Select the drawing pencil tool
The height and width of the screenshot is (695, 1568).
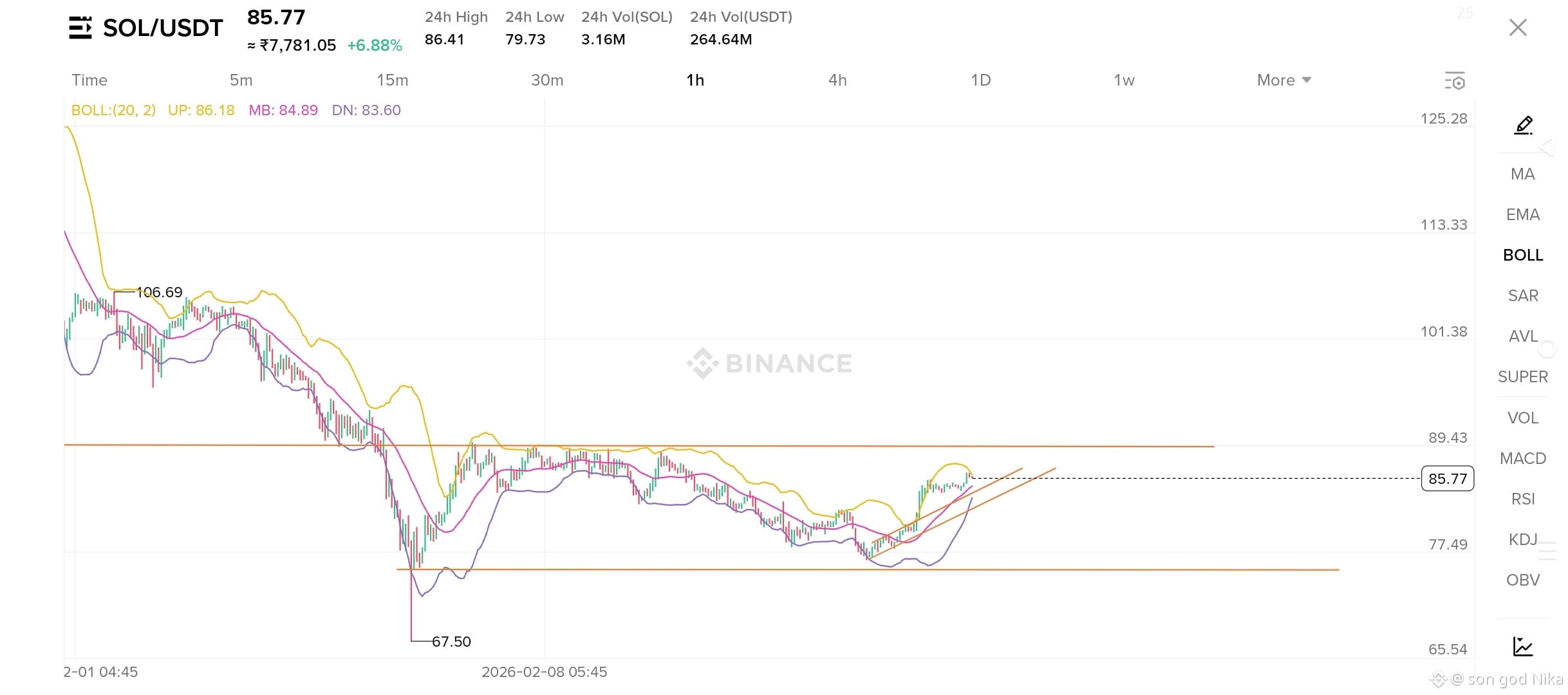[1523, 125]
